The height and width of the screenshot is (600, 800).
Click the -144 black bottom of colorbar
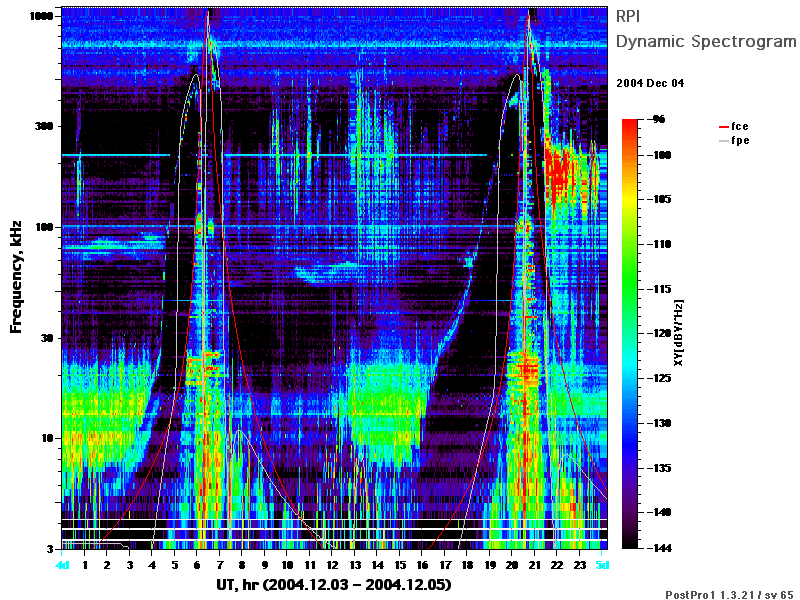tap(630, 545)
